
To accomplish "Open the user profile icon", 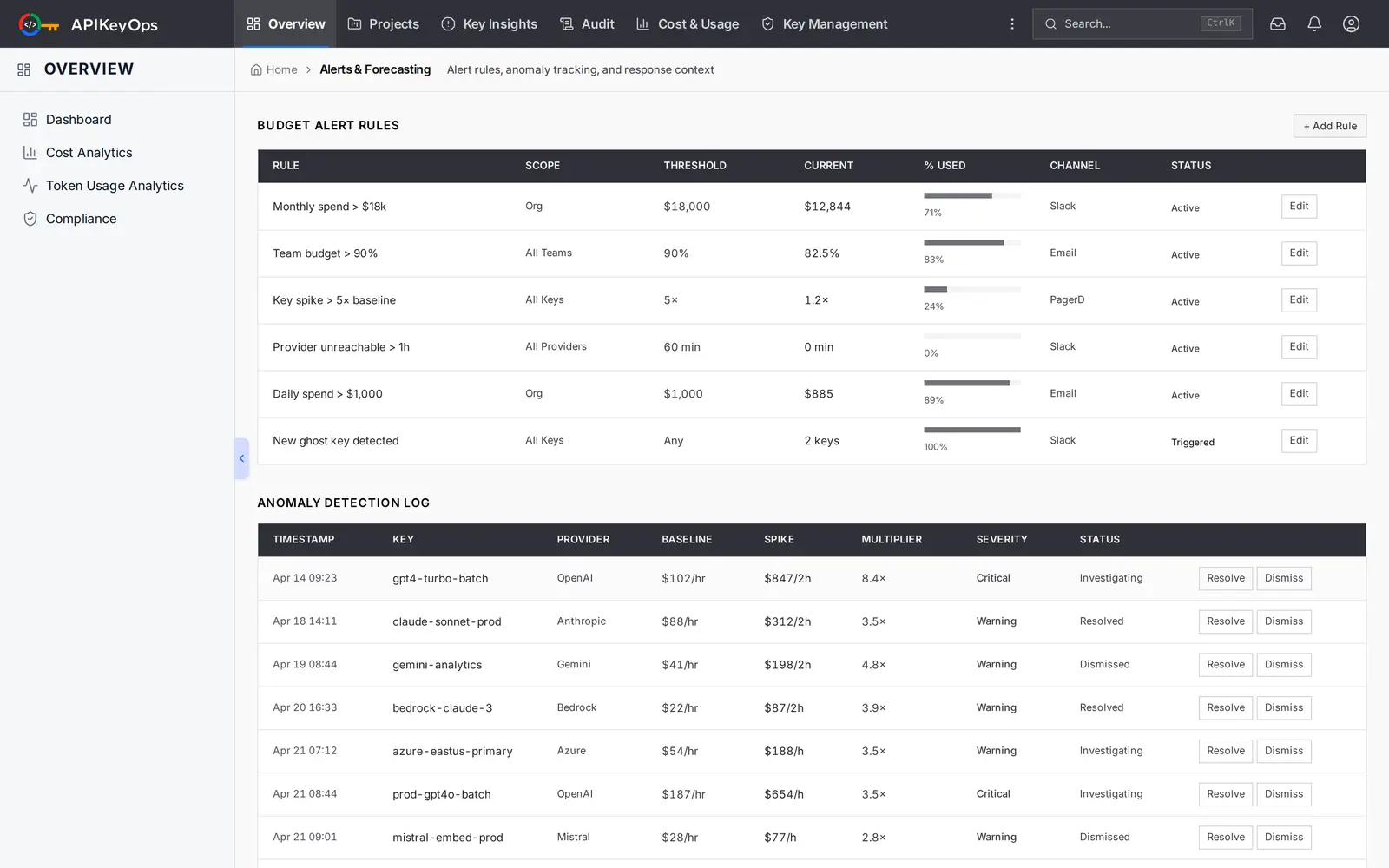I will tap(1352, 24).
